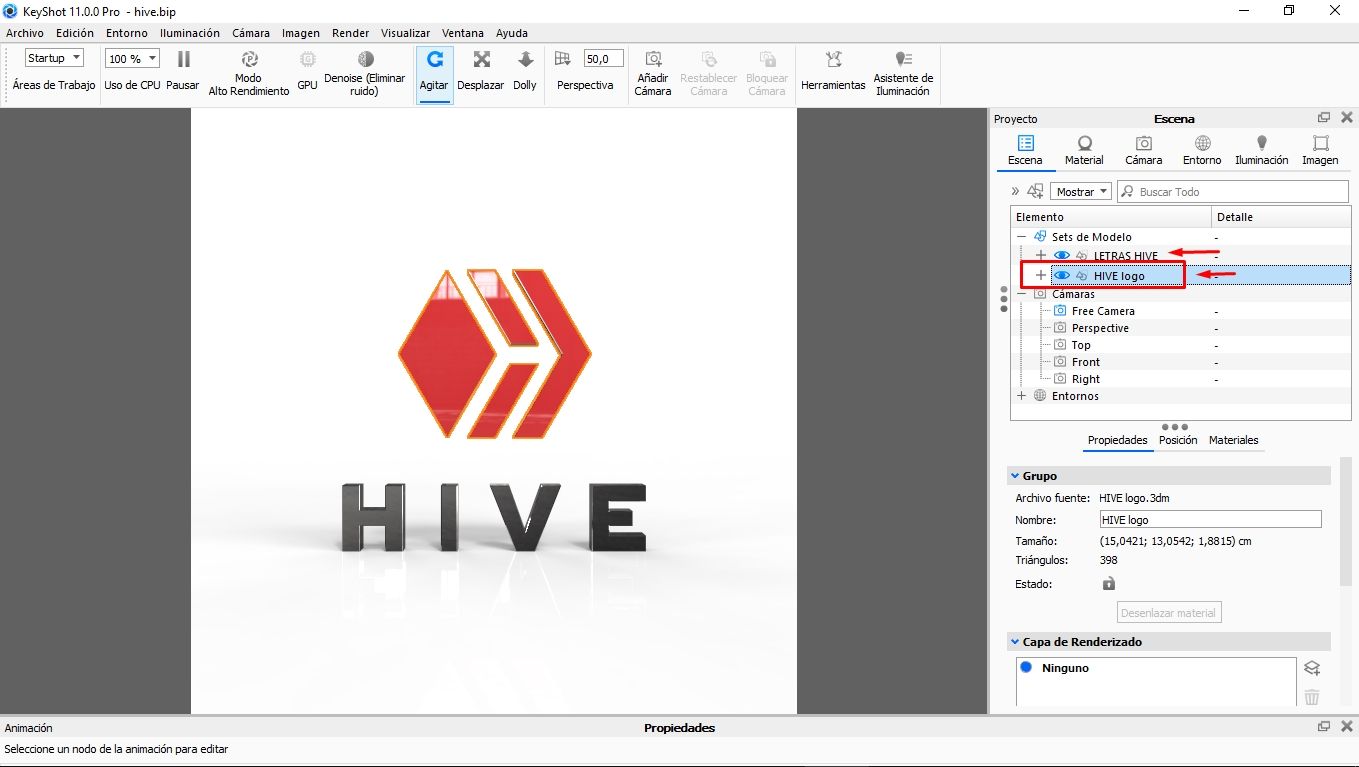Undock the Animación panel
The width and height of the screenshot is (1359, 767).
(1324, 727)
